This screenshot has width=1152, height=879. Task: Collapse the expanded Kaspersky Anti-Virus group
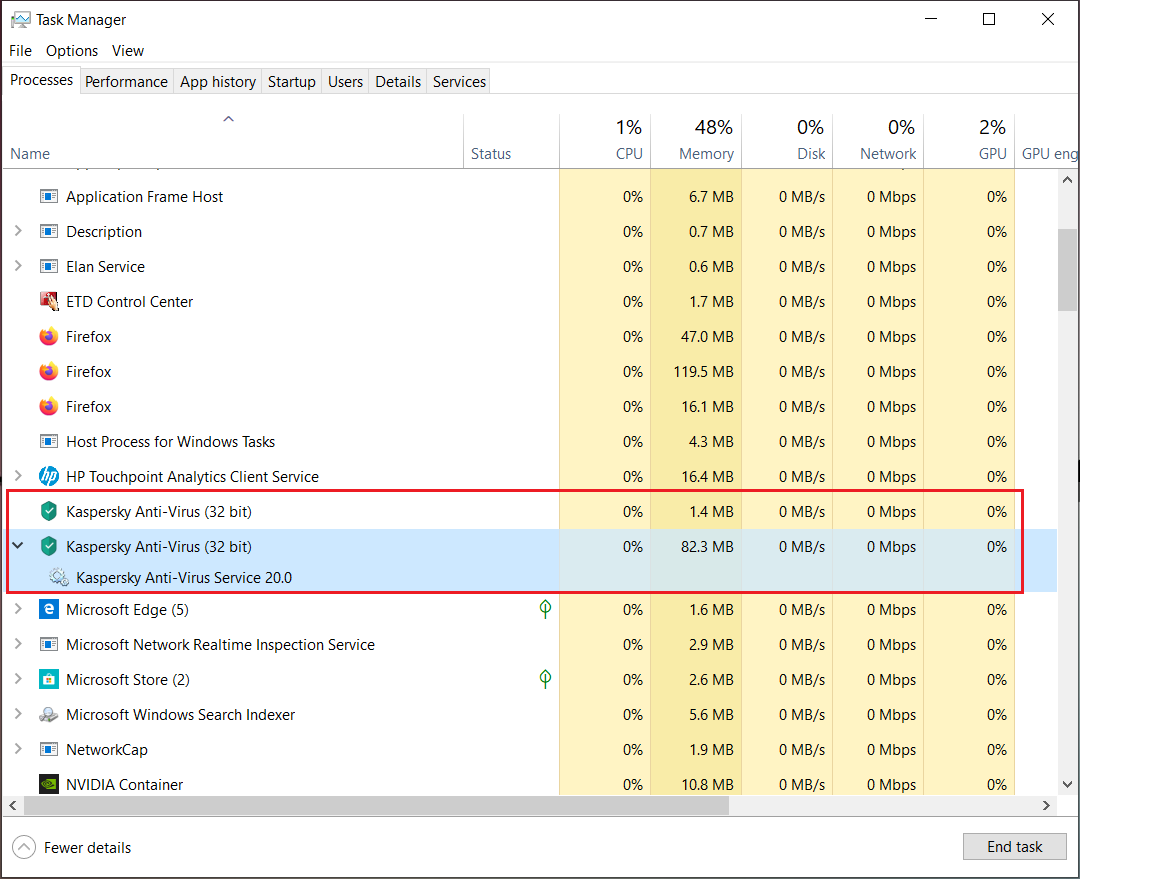point(18,546)
